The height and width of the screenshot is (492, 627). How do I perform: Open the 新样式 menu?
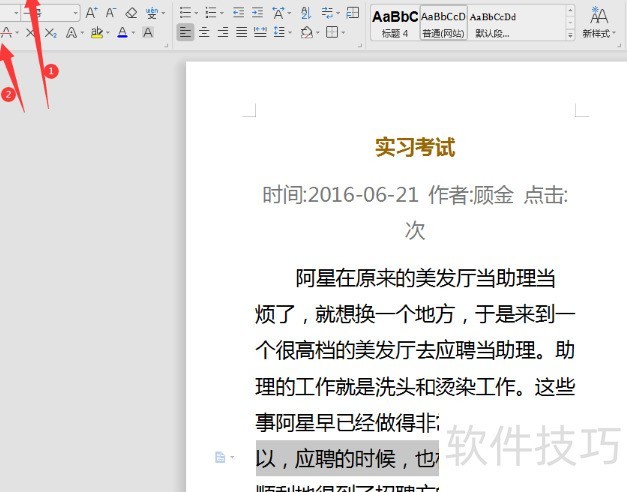tap(599, 22)
